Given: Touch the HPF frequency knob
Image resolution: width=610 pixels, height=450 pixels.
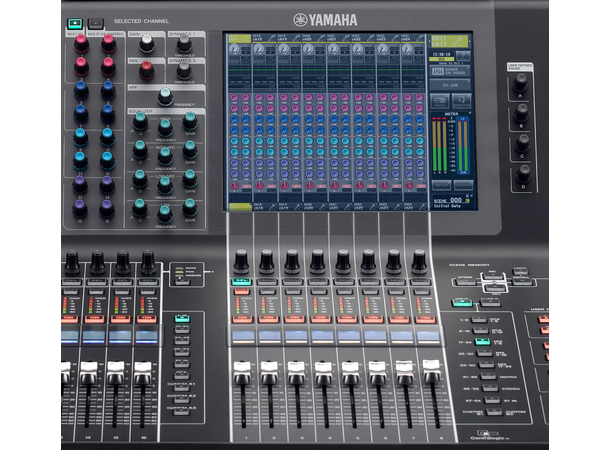Looking at the screenshot, I should (165, 97).
